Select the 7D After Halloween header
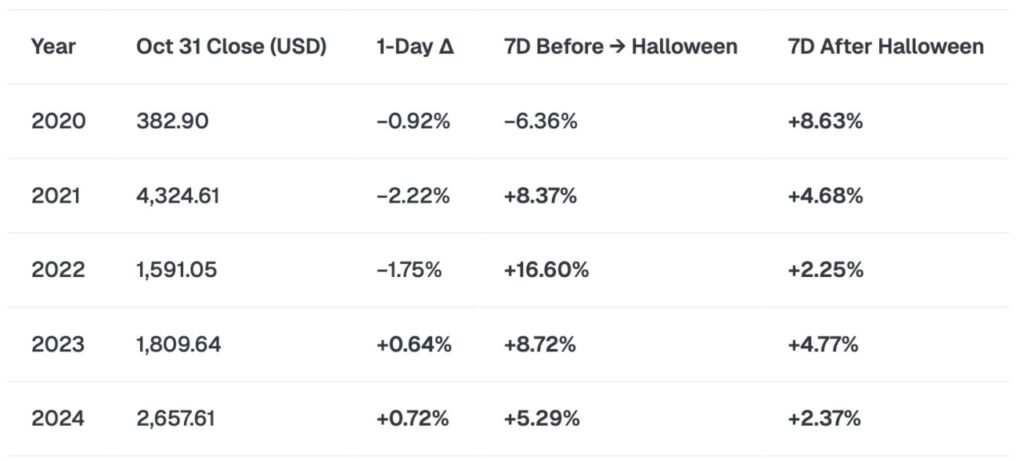Image resolution: width=1024 pixels, height=461 pixels. pyautogui.click(x=885, y=47)
